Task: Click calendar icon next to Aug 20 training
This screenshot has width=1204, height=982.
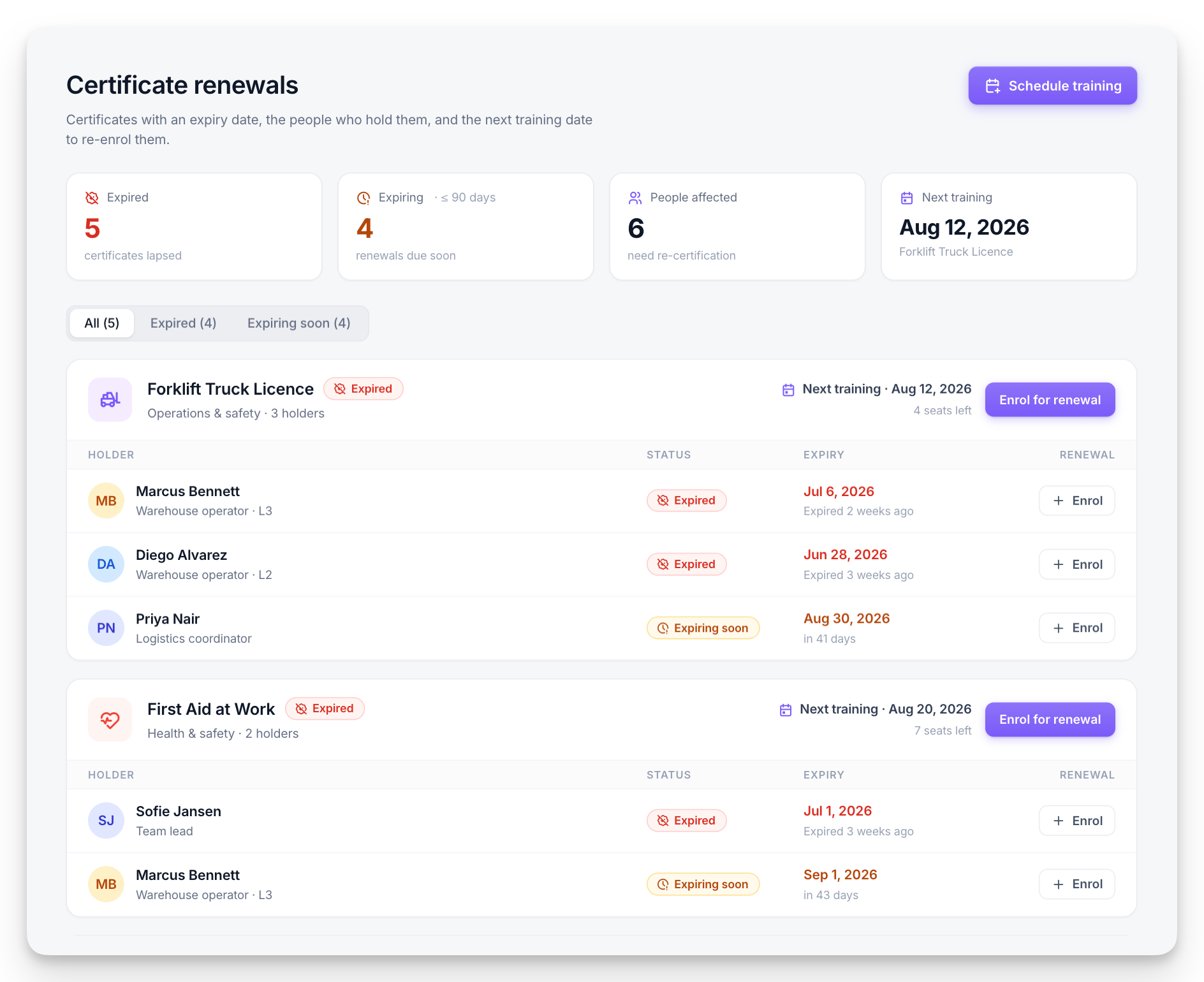Action: point(786,710)
